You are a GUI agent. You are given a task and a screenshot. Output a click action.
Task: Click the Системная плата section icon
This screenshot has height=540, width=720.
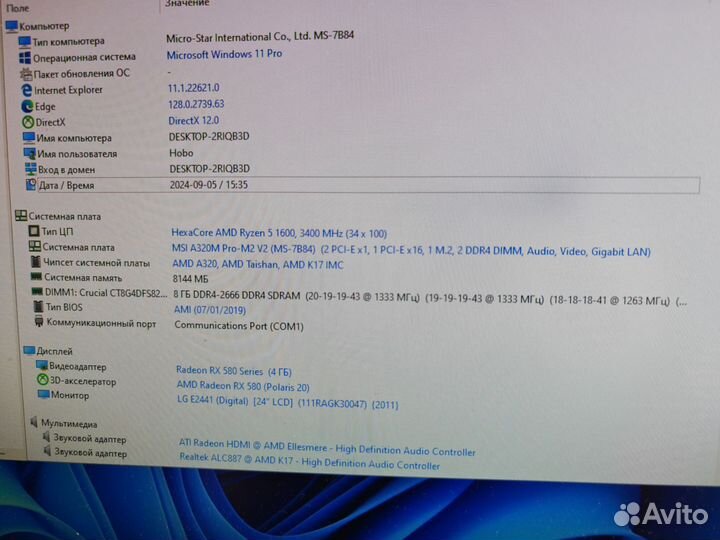[21, 216]
